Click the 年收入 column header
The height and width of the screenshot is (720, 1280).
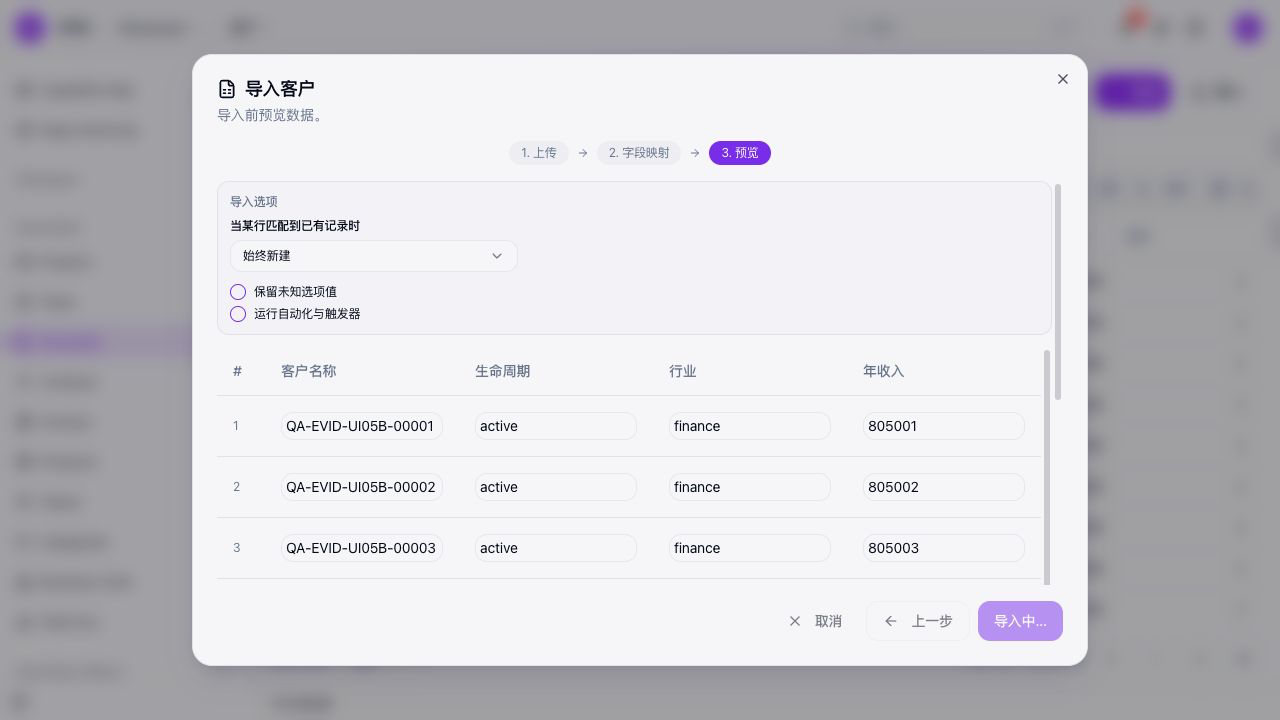click(884, 371)
